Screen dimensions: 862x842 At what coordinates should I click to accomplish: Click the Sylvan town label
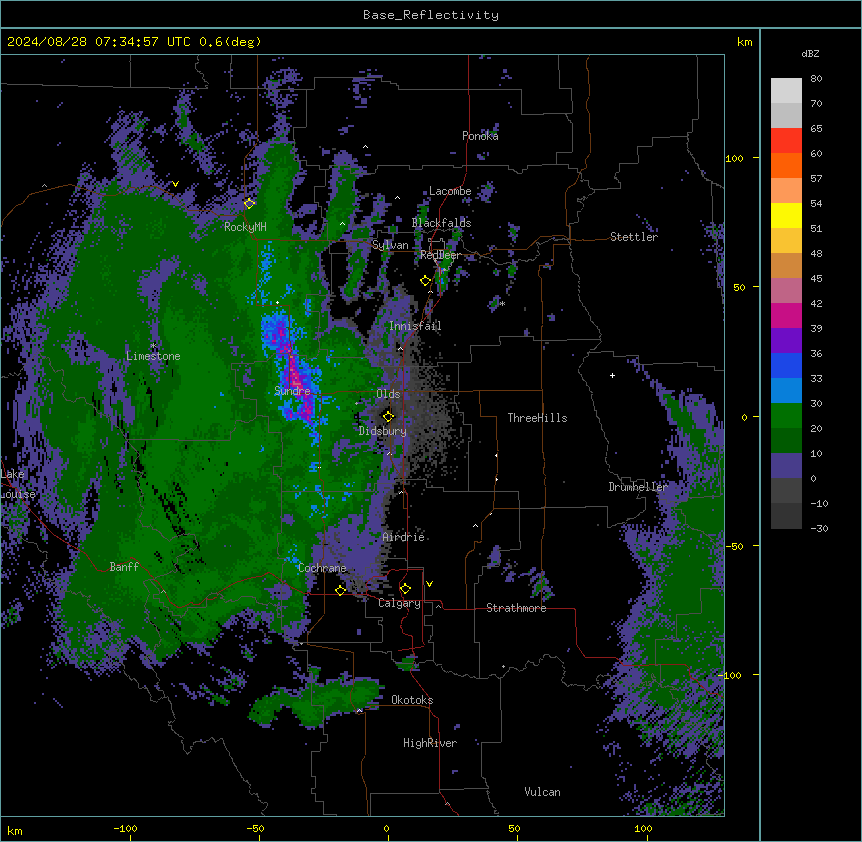pyautogui.click(x=390, y=245)
